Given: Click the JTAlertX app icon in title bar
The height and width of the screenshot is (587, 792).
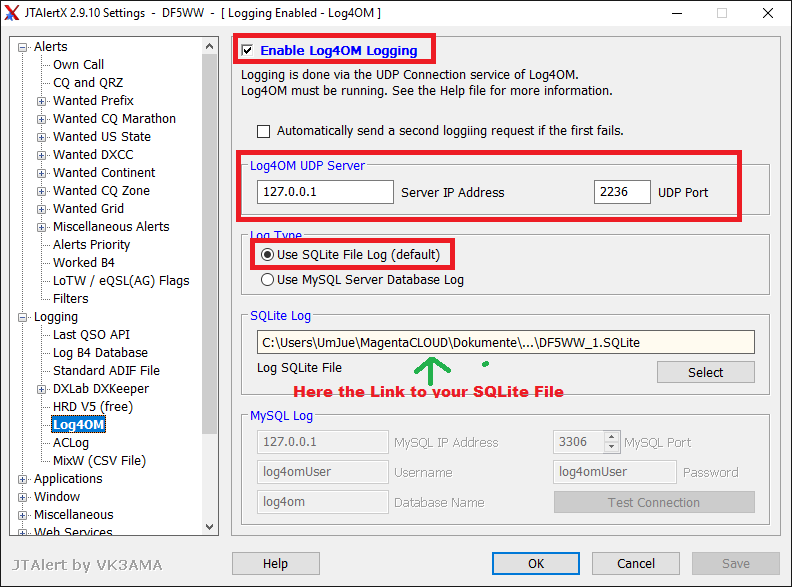Looking at the screenshot, I should [x=11, y=12].
